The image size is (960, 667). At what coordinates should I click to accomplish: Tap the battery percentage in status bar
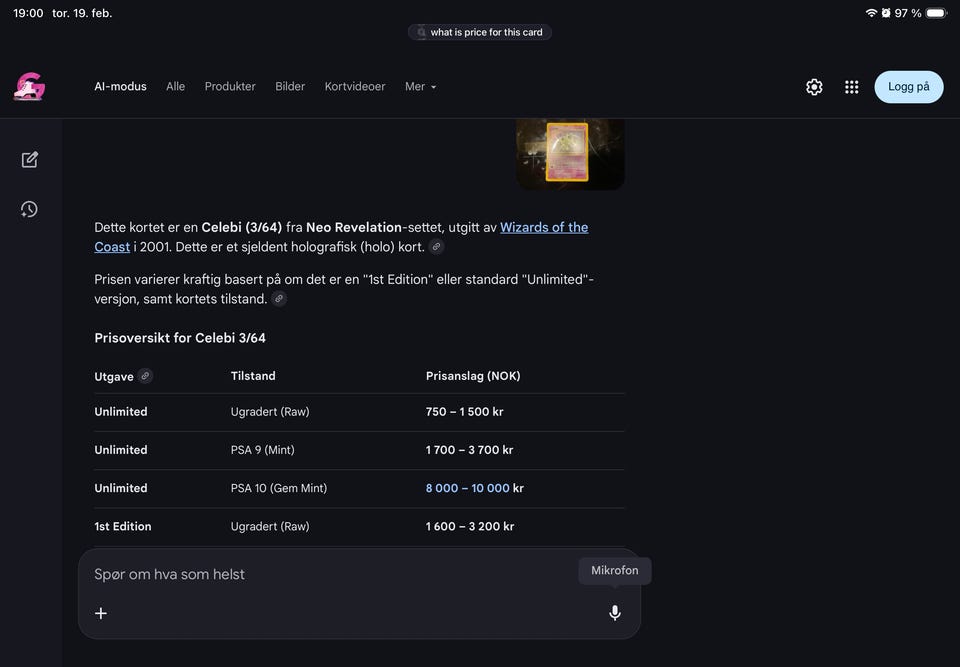[907, 13]
